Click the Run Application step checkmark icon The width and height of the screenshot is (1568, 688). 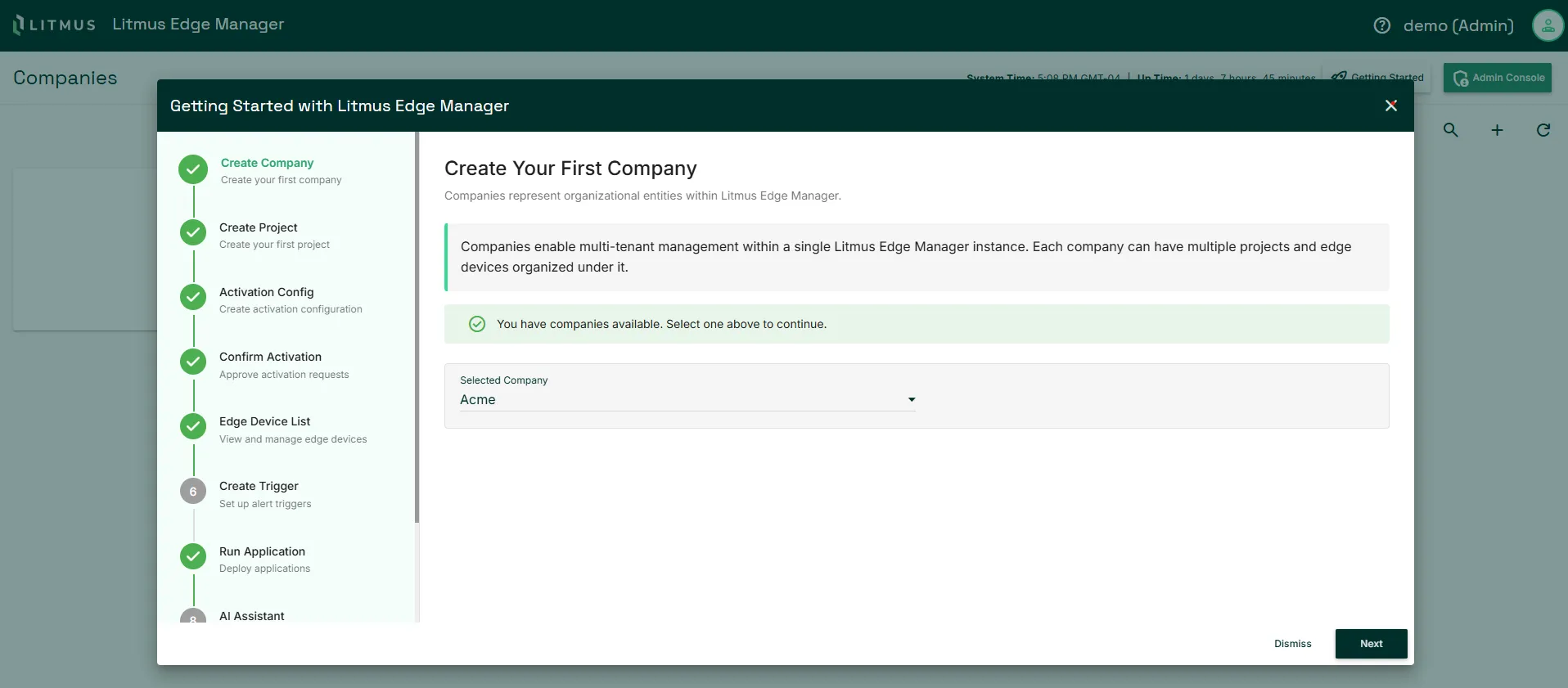pyautogui.click(x=193, y=556)
